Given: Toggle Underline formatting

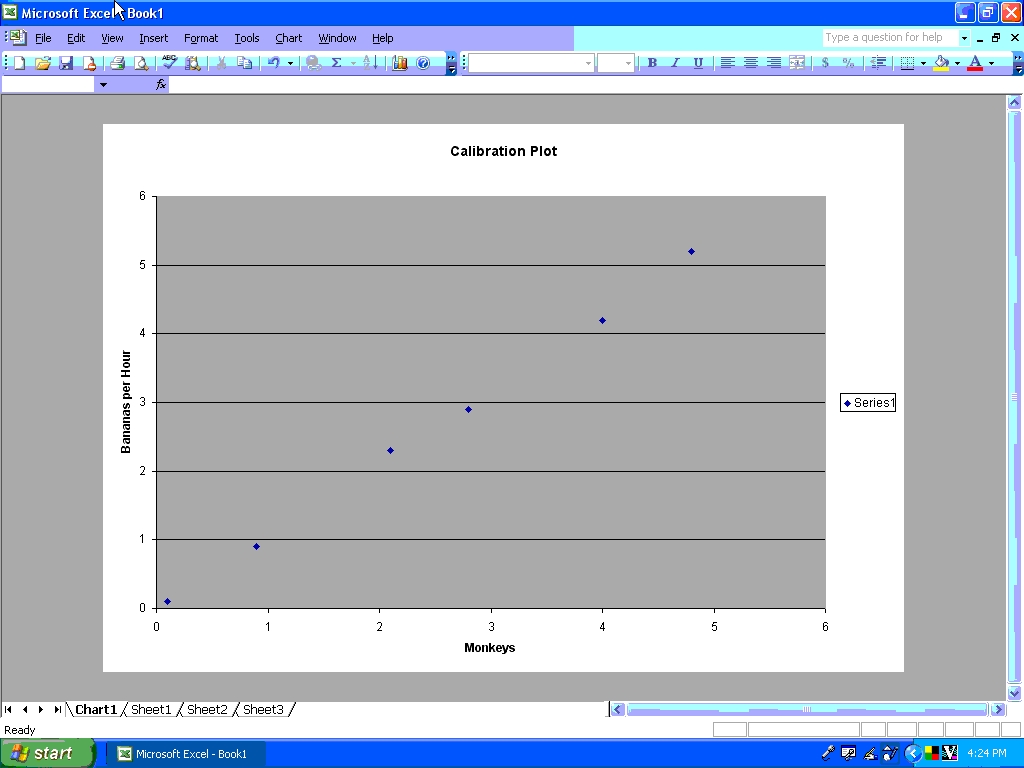Looking at the screenshot, I should tap(698, 62).
